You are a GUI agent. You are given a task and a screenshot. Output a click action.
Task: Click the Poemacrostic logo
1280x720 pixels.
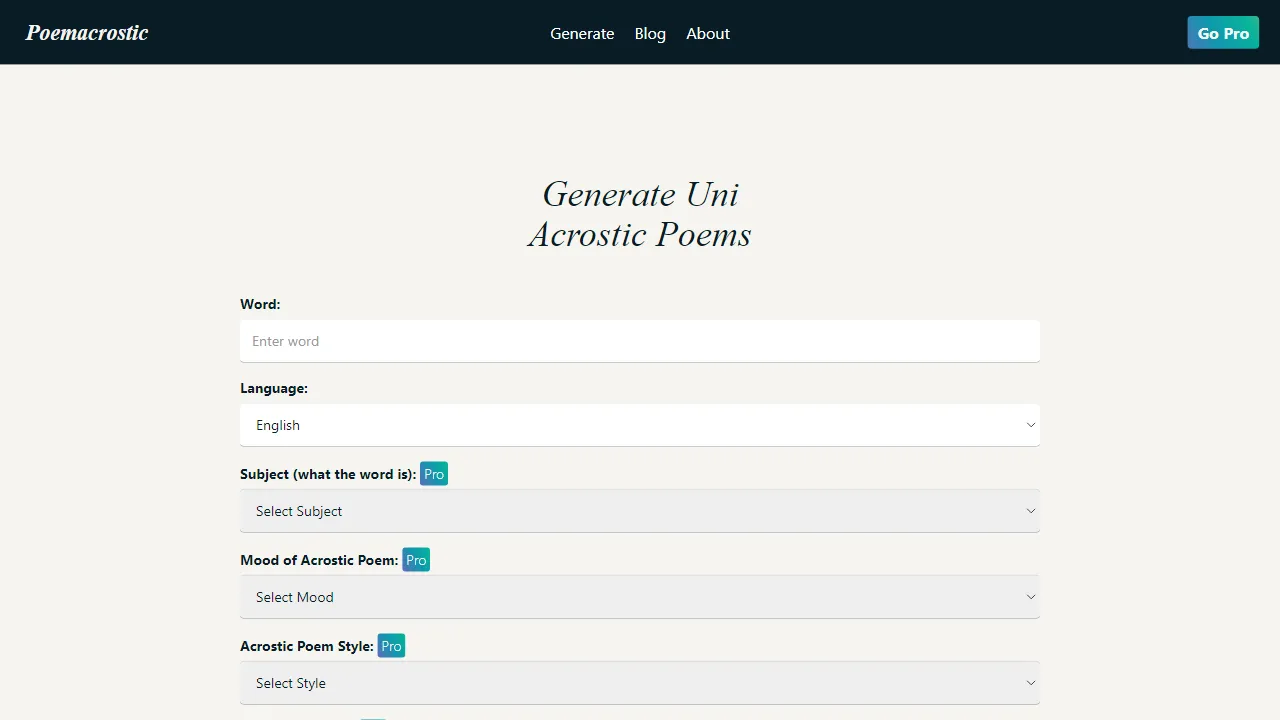click(x=87, y=33)
